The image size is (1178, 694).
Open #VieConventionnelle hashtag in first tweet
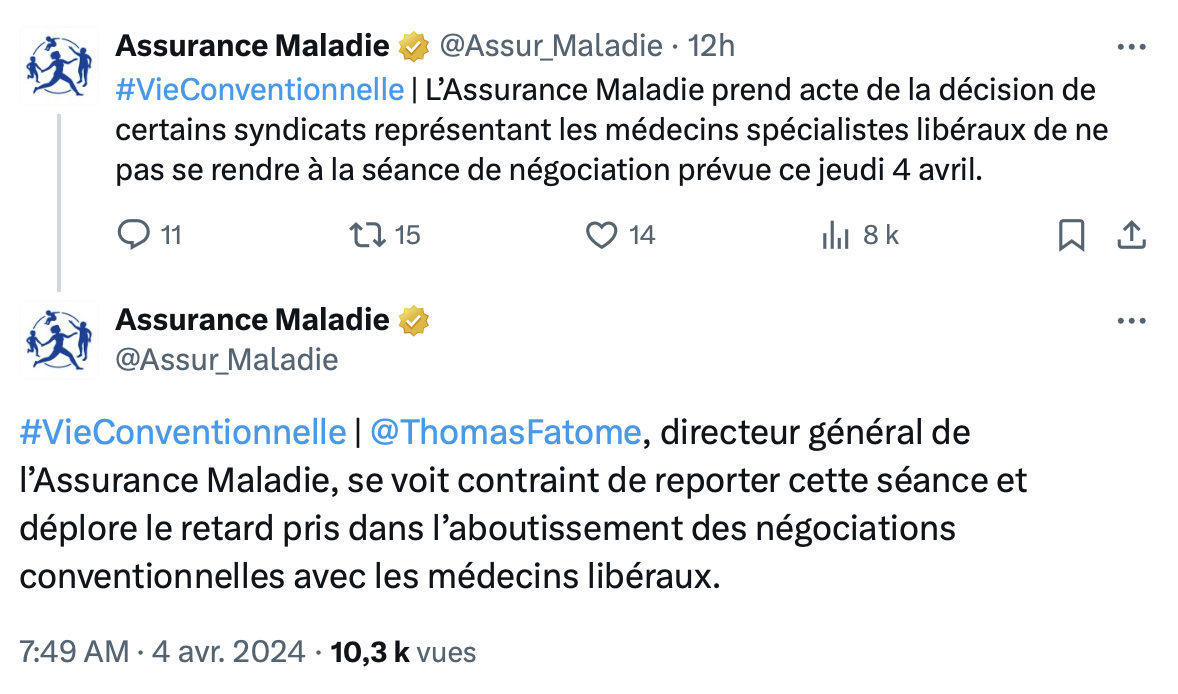click(260, 90)
